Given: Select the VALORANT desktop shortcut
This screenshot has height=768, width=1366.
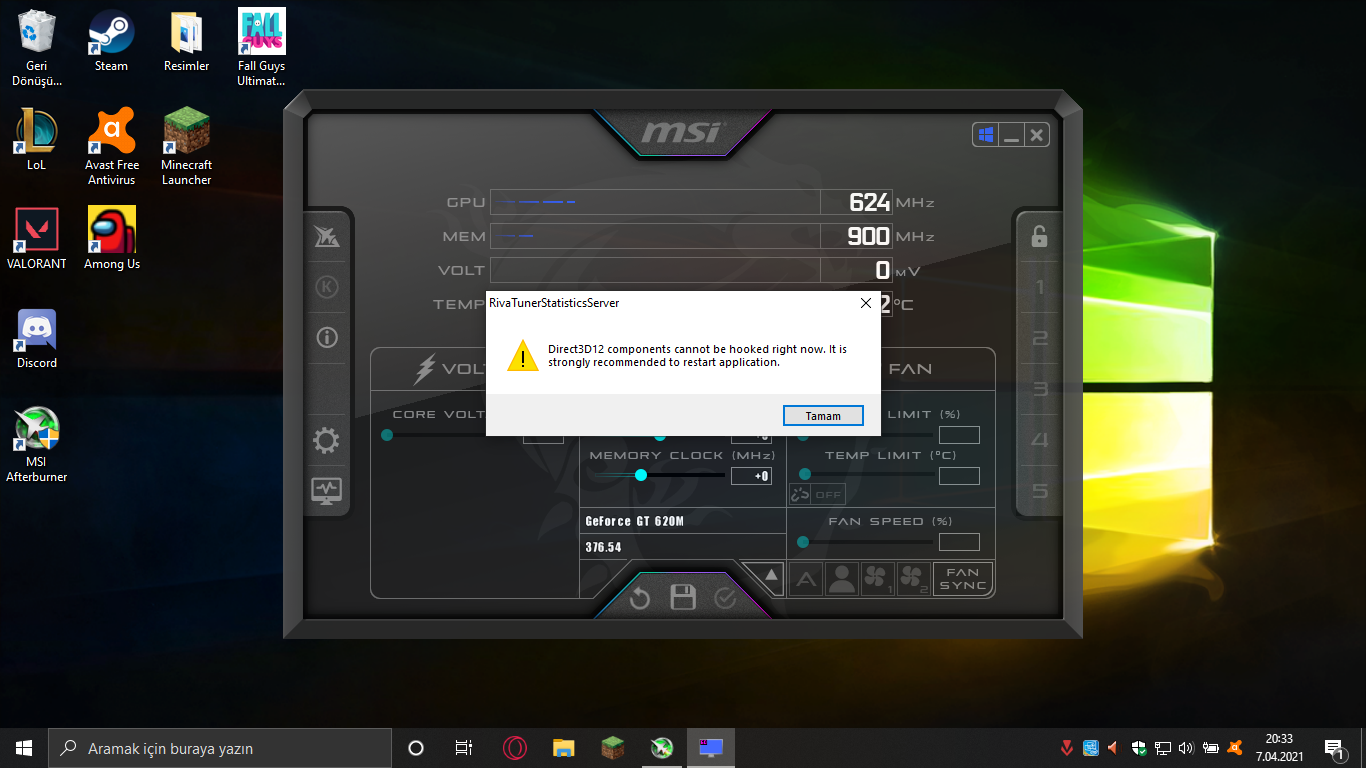Looking at the screenshot, I should coord(37,239).
